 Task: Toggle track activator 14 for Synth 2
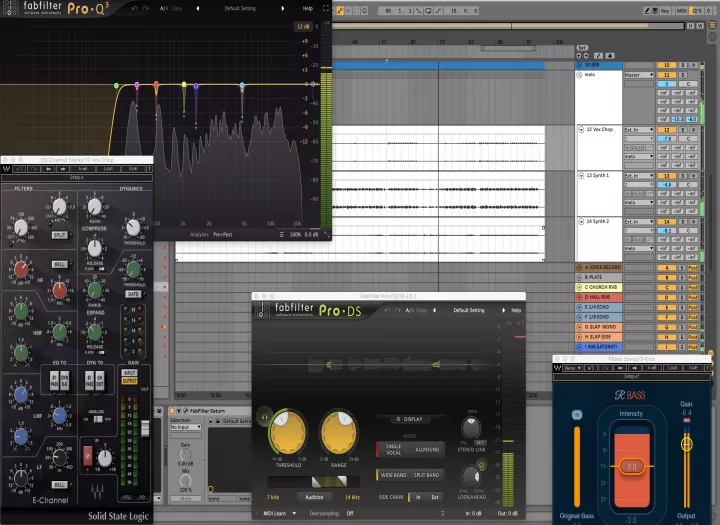click(666, 222)
